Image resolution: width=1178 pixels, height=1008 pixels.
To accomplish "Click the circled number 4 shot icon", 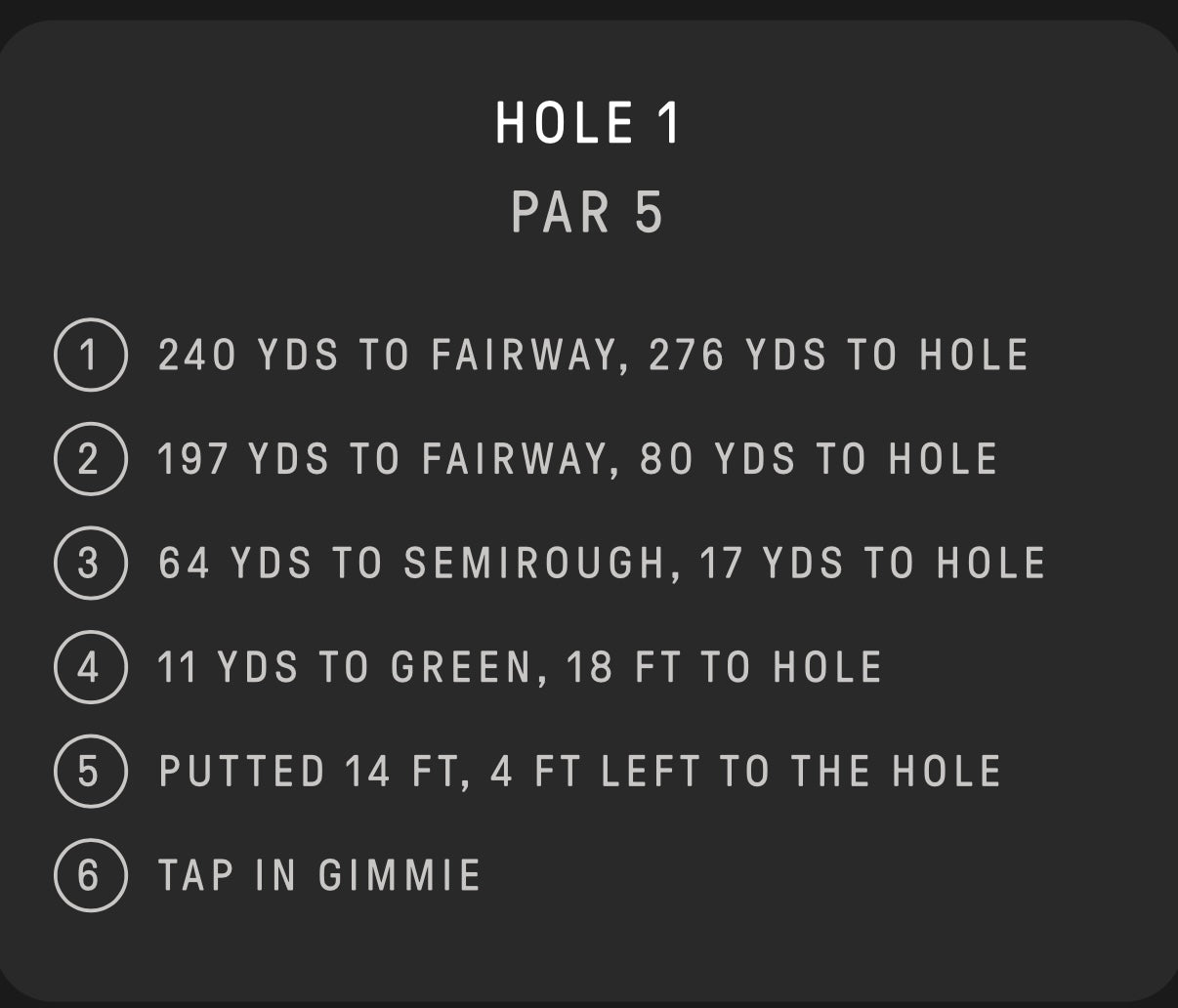I will (90, 667).
